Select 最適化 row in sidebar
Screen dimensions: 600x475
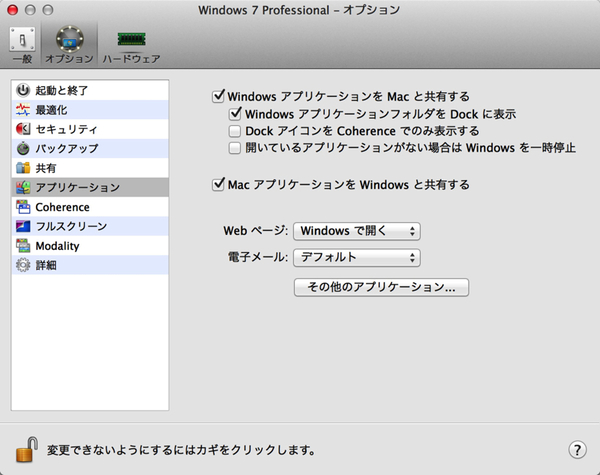[x=90, y=110]
